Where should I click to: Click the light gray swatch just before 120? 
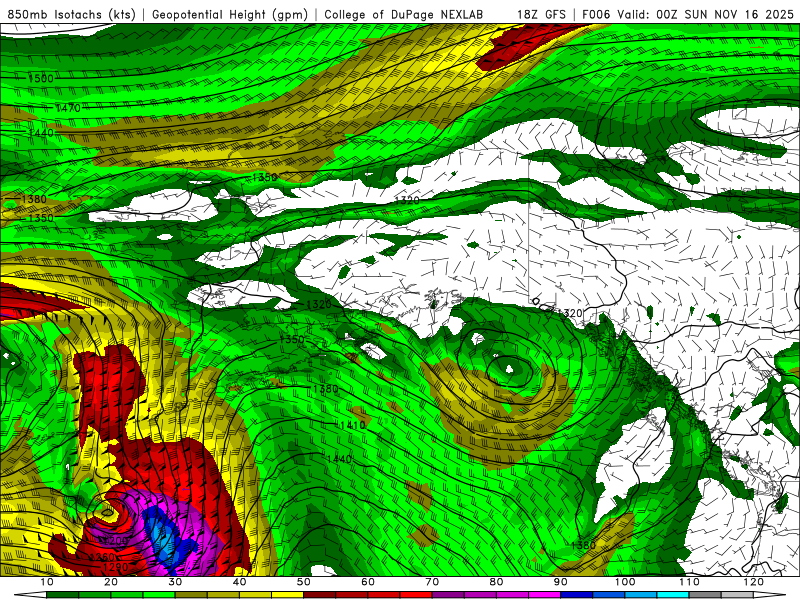pos(737,595)
